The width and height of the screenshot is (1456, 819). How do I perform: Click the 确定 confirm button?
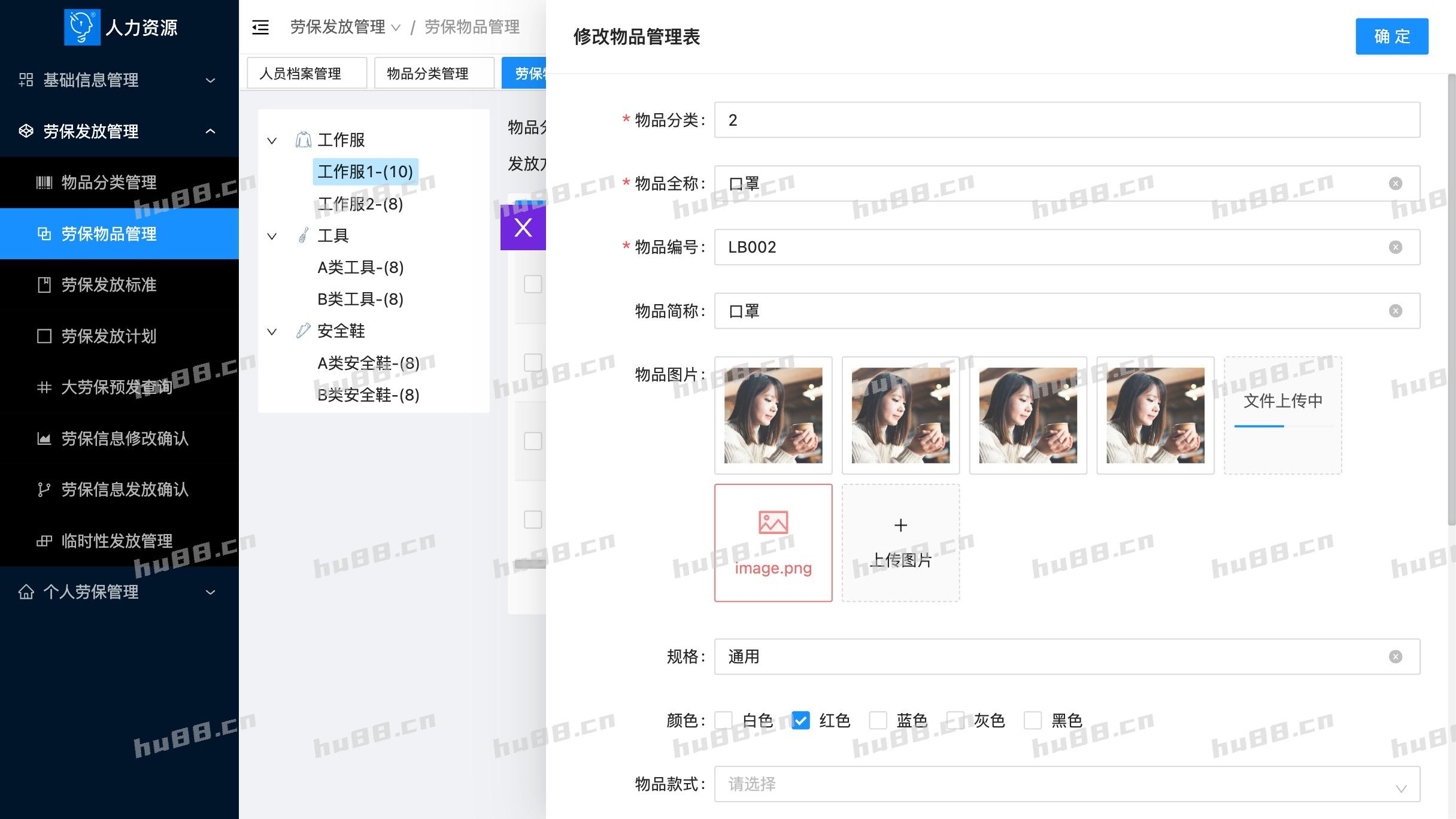pos(1391,37)
